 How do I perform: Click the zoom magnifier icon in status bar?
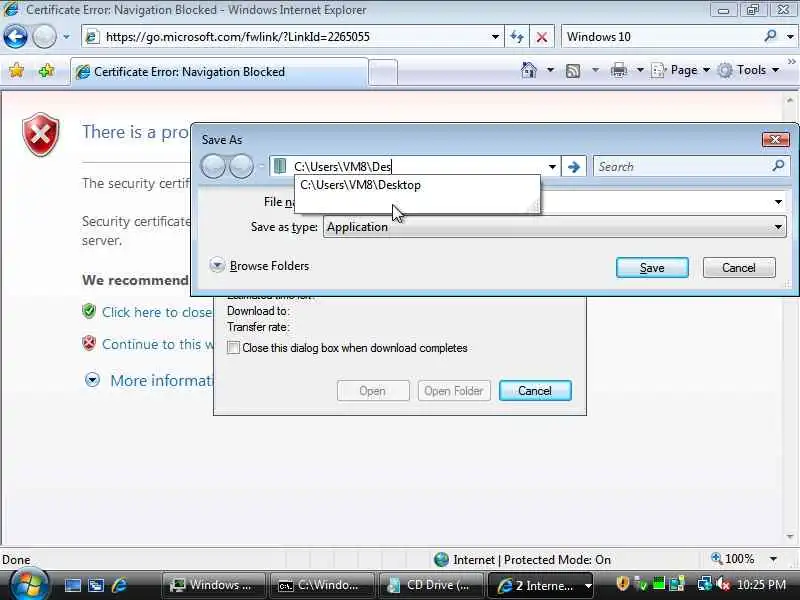tap(716, 558)
